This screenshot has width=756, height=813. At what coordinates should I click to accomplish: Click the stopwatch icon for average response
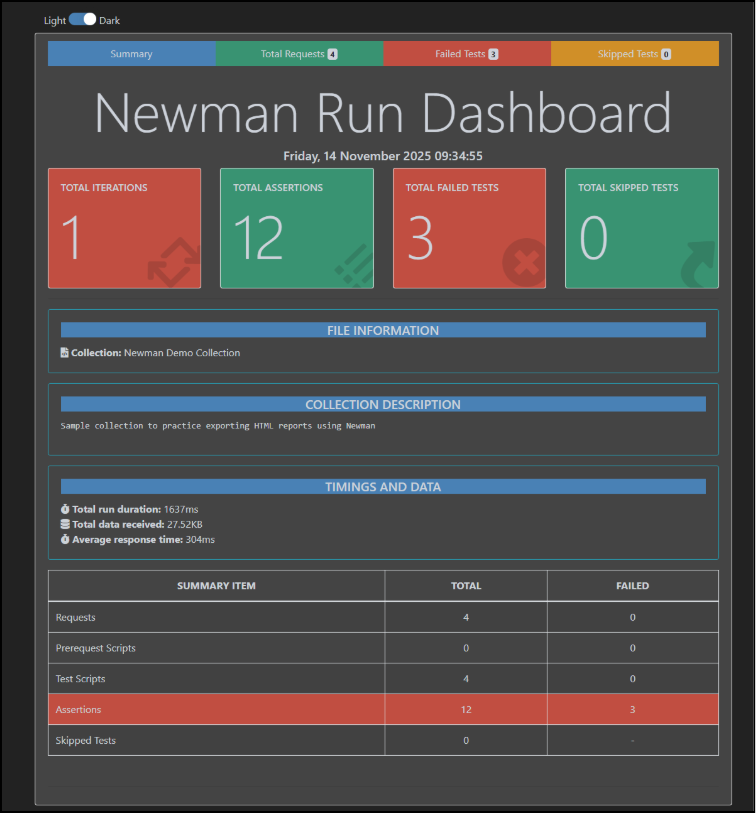tap(65, 539)
